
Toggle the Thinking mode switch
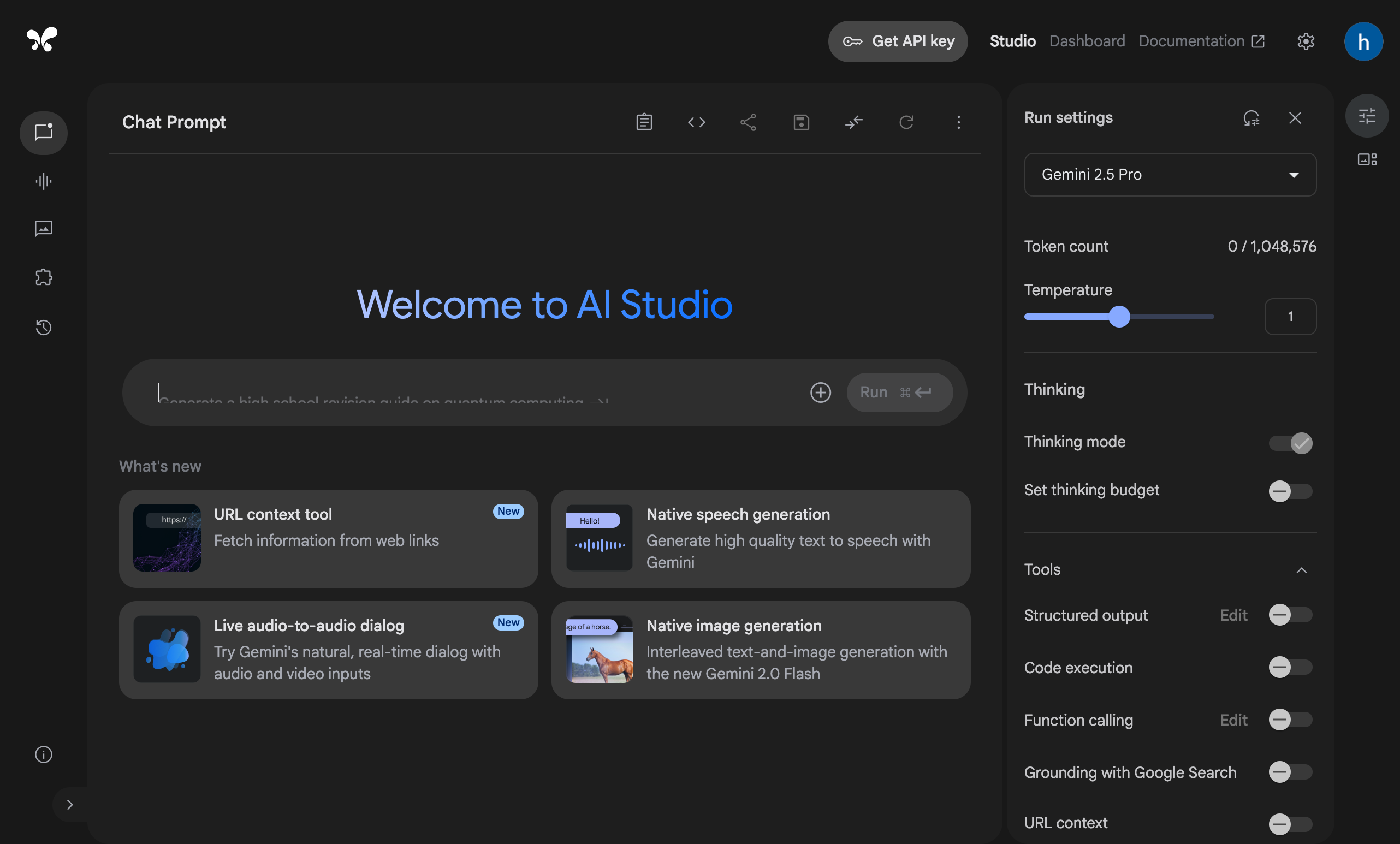pyautogui.click(x=1290, y=442)
